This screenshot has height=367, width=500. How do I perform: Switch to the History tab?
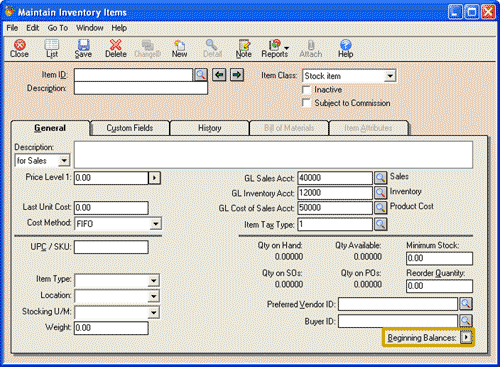point(209,128)
